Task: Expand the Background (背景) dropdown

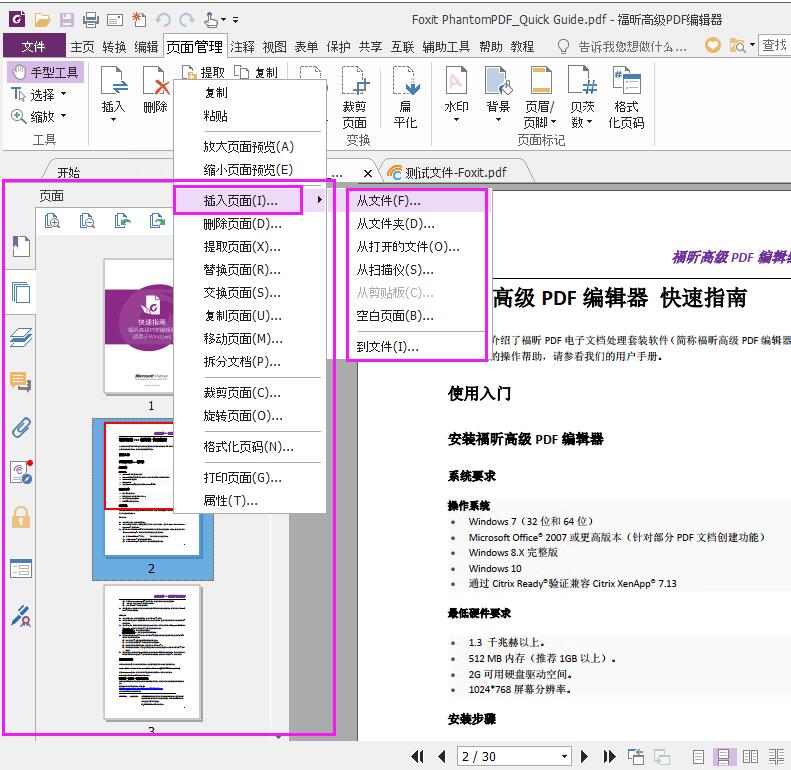Action: pyautogui.click(x=498, y=121)
